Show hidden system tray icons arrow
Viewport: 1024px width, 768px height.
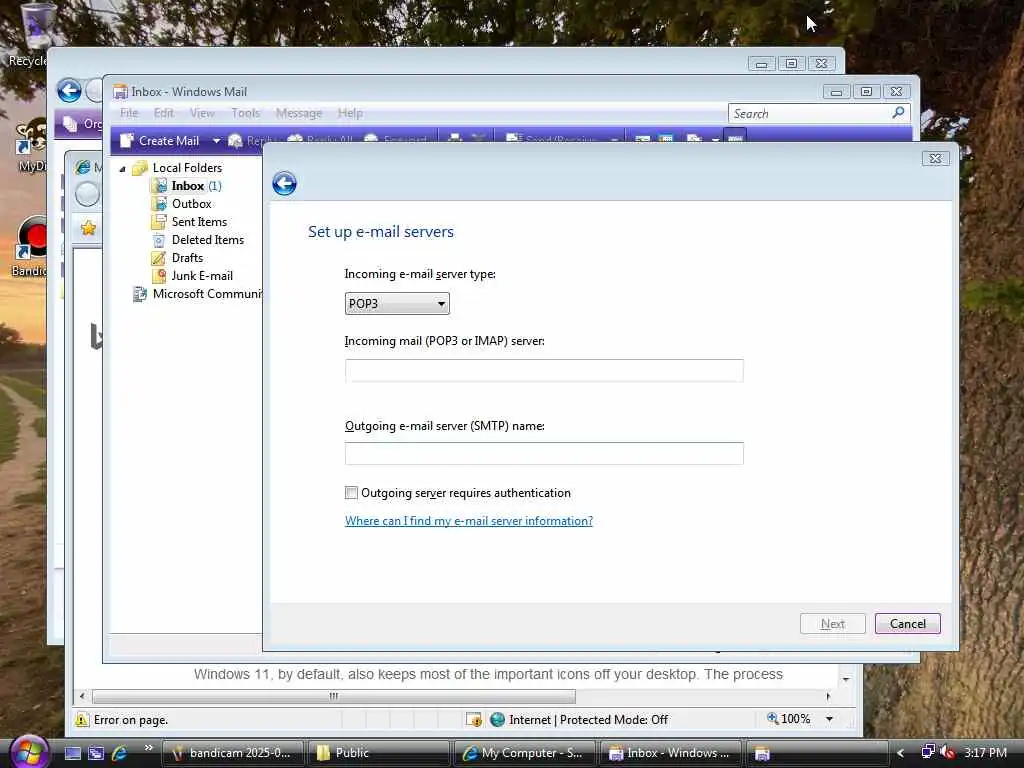pyautogui.click(x=900, y=753)
